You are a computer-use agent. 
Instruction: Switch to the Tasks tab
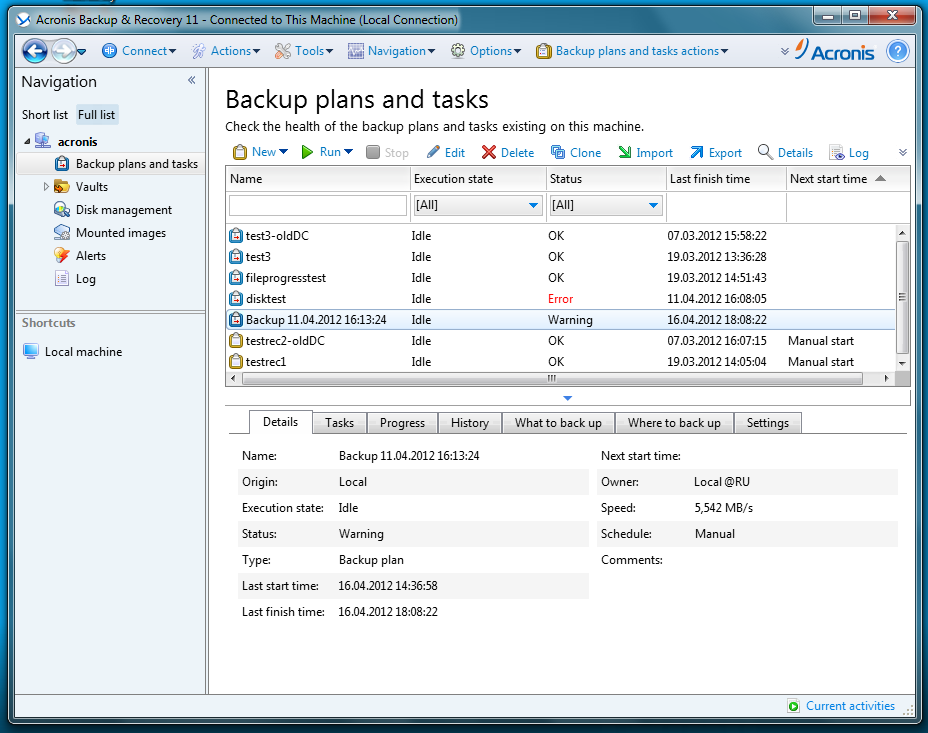tap(339, 423)
